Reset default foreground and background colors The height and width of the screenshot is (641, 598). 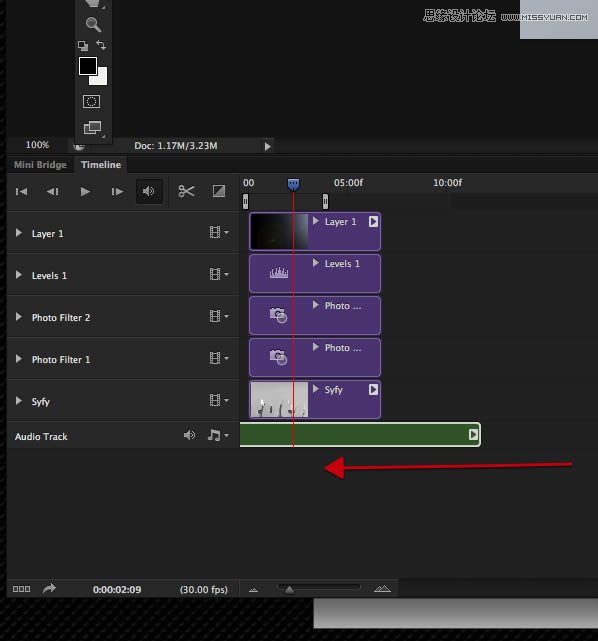83,45
